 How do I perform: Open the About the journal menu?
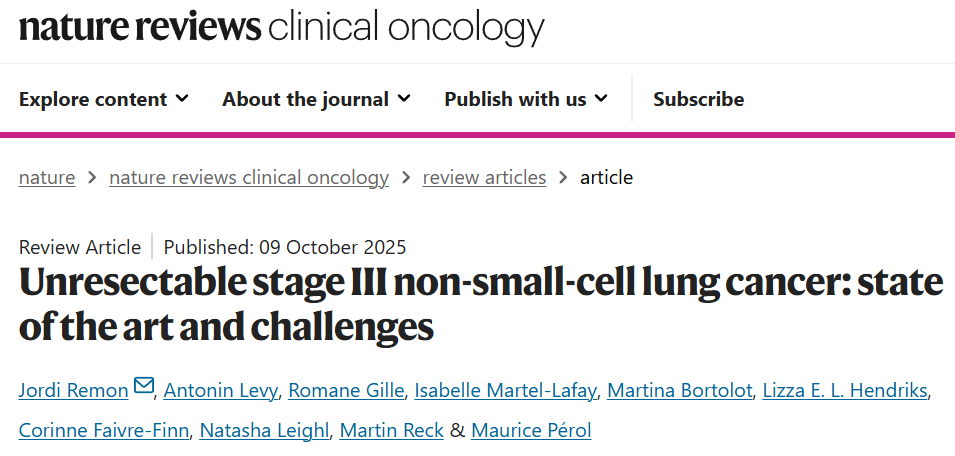(x=316, y=99)
